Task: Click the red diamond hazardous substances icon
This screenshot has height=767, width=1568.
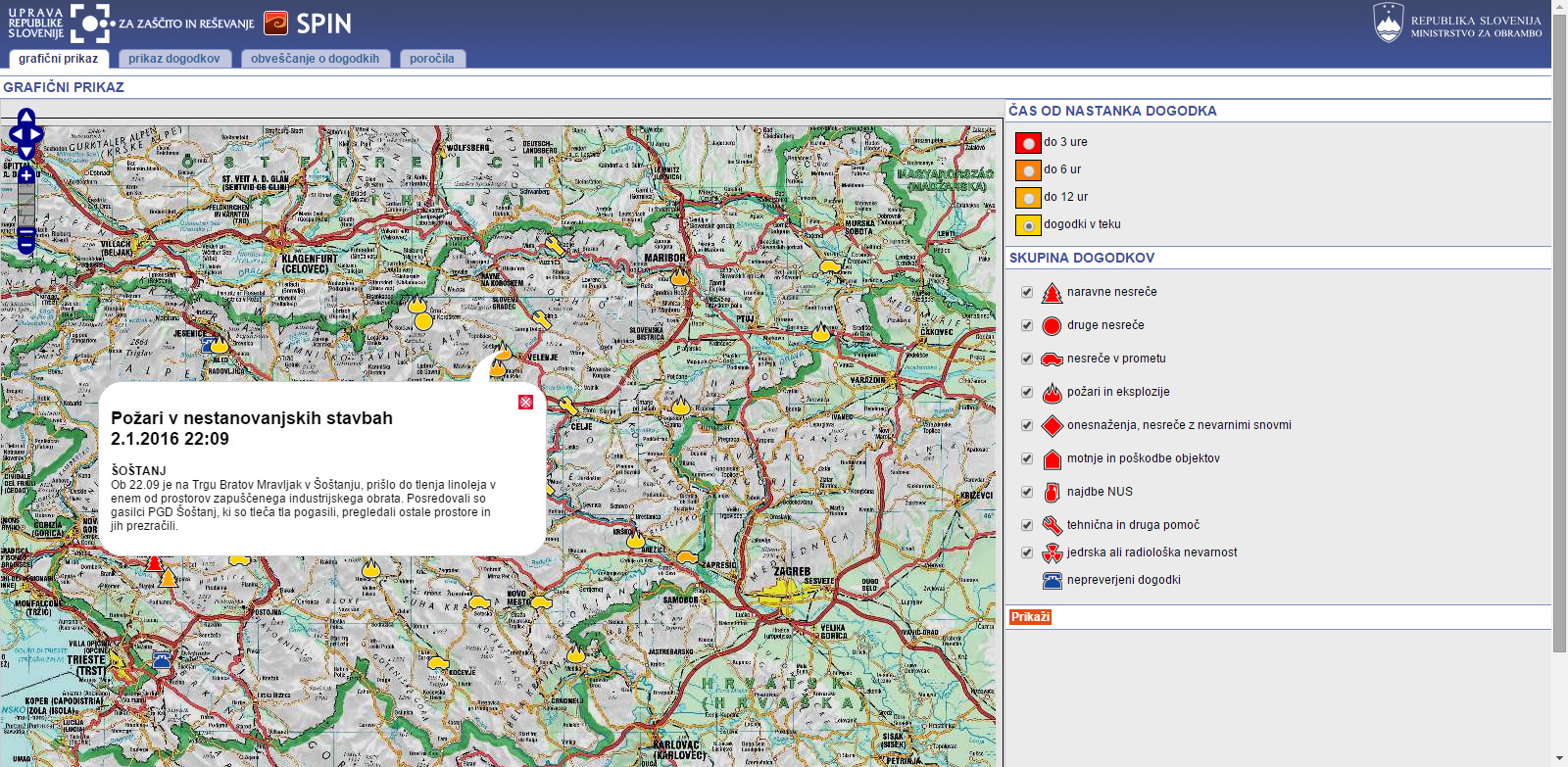Action: pyautogui.click(x=1052, y=426)
